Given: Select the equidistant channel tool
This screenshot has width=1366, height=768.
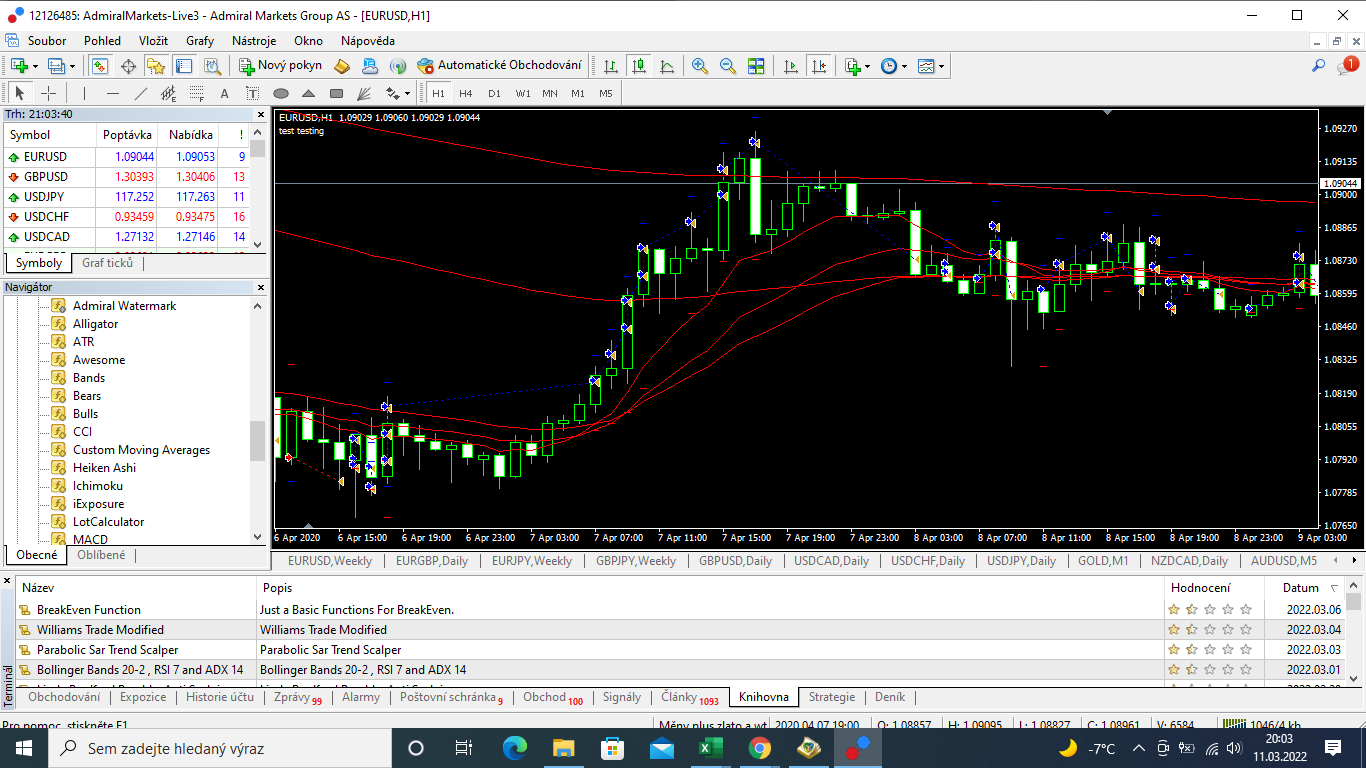Looking at the screenshot, I should (169, 94).
